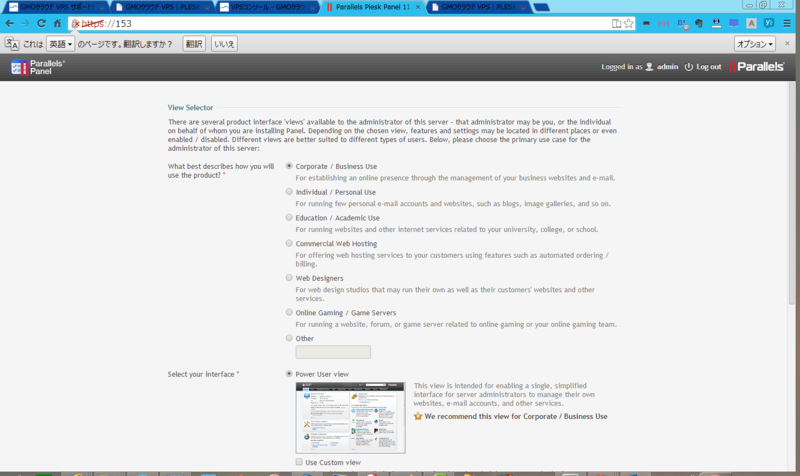This screenshot has width=800, height=476.
Task: Reload the page with the refresh icon
Action: coord(41,23)
